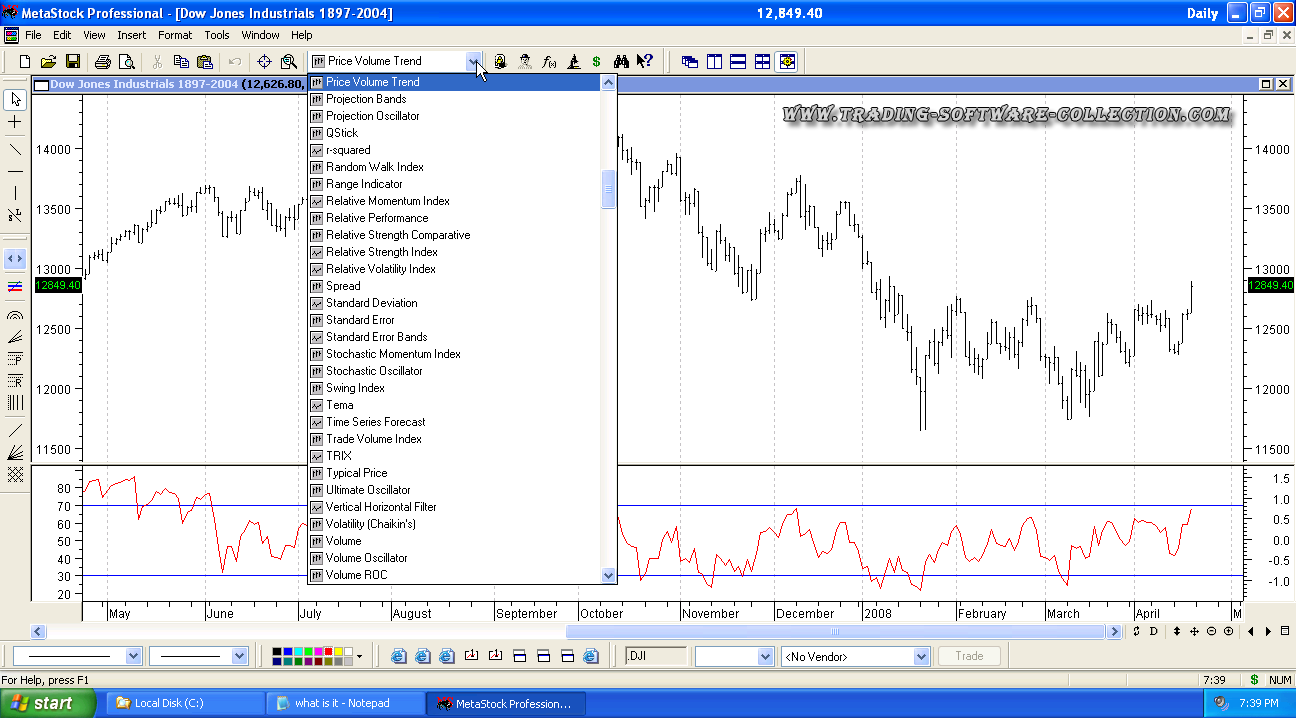
Task: Select the crosshairs tool in left toolbar
Action: pos(15,122)
